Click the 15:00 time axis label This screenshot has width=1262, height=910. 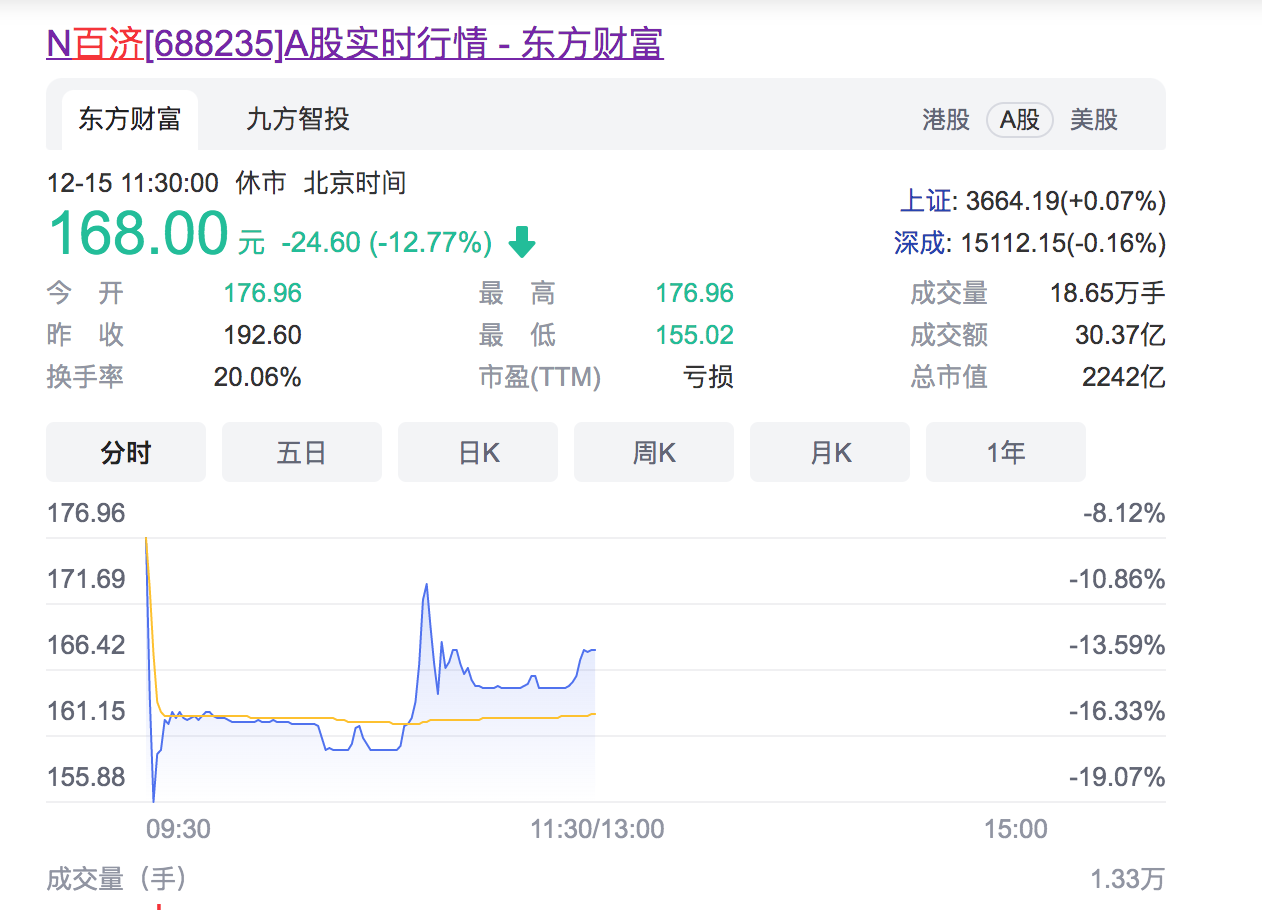click(1015, 829)
